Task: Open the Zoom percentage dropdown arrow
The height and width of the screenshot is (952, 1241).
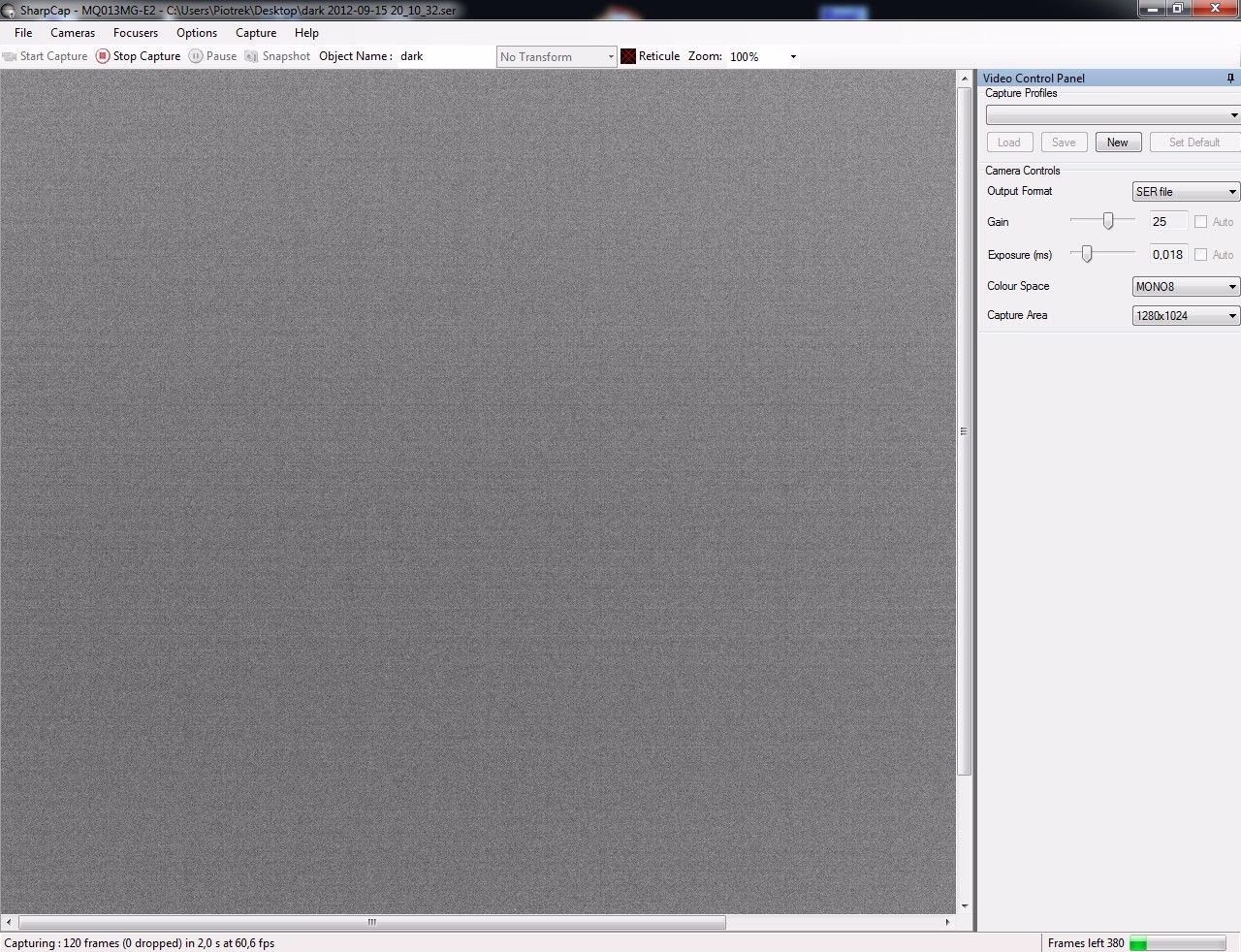Action: point(793,57)
